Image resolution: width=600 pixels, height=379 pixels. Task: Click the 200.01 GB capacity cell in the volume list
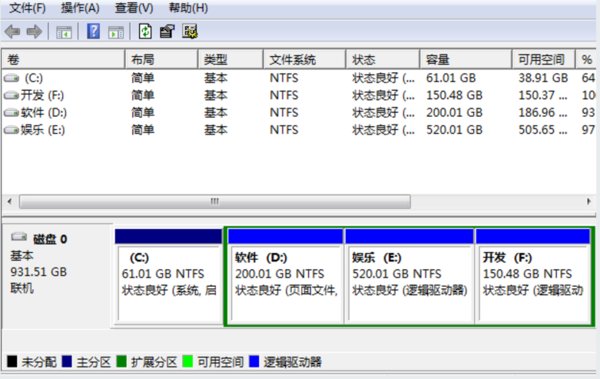click(x=454, y=113)
